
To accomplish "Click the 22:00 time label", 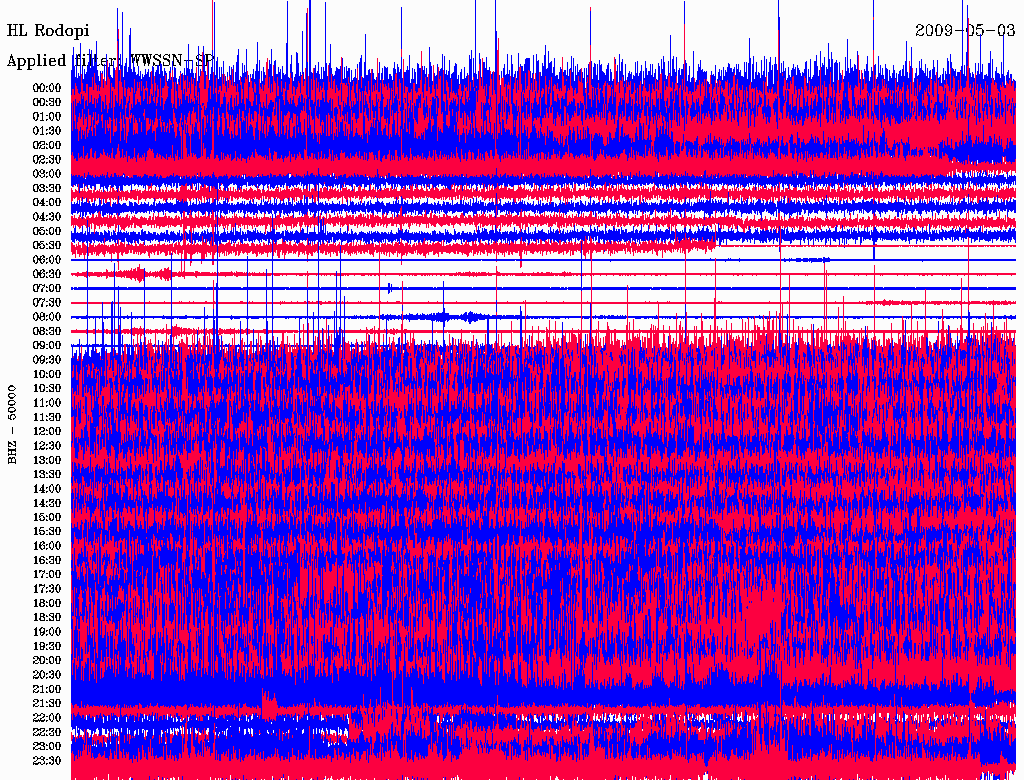I will 47,718.
